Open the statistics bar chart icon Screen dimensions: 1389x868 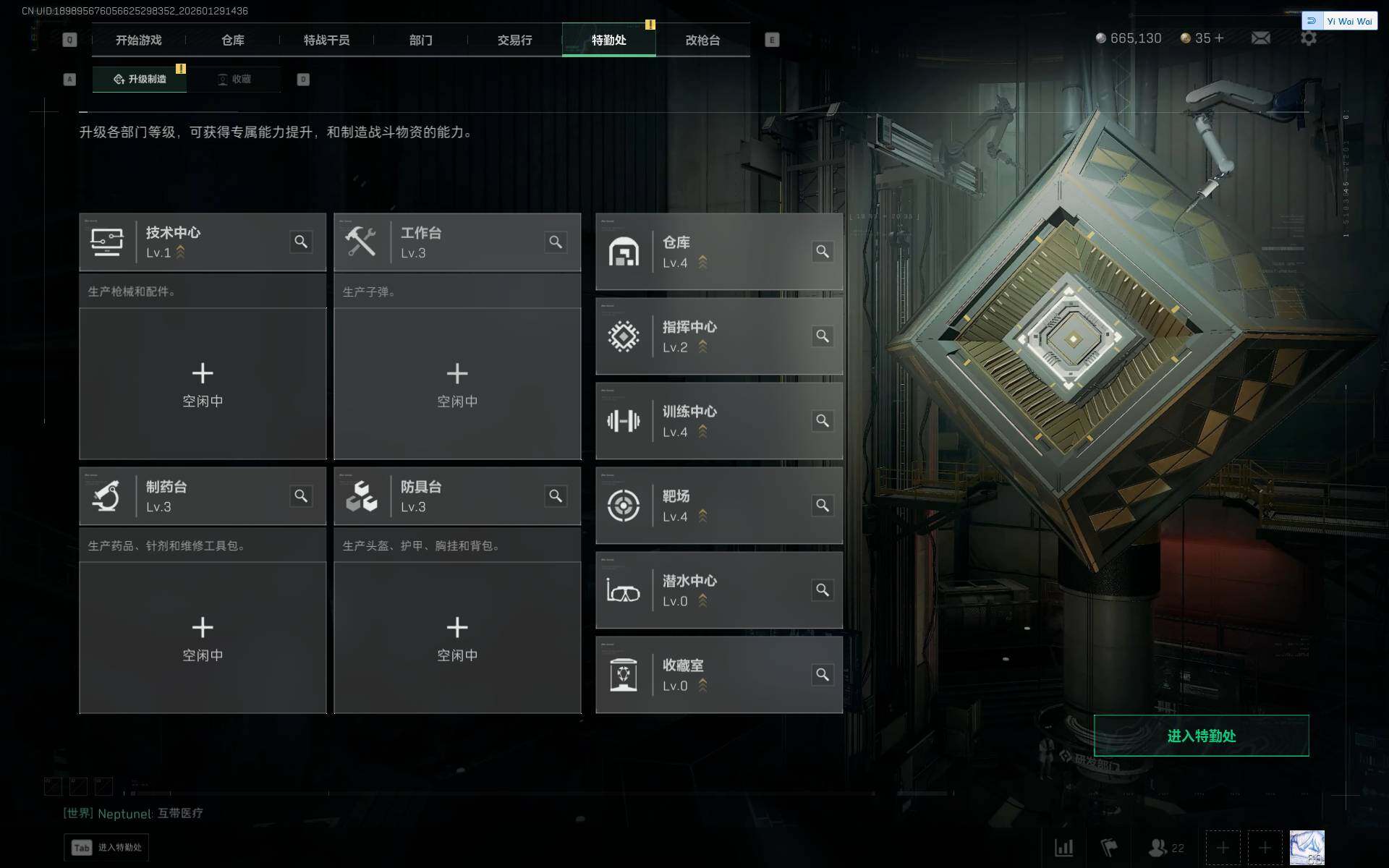point(1063,847)
